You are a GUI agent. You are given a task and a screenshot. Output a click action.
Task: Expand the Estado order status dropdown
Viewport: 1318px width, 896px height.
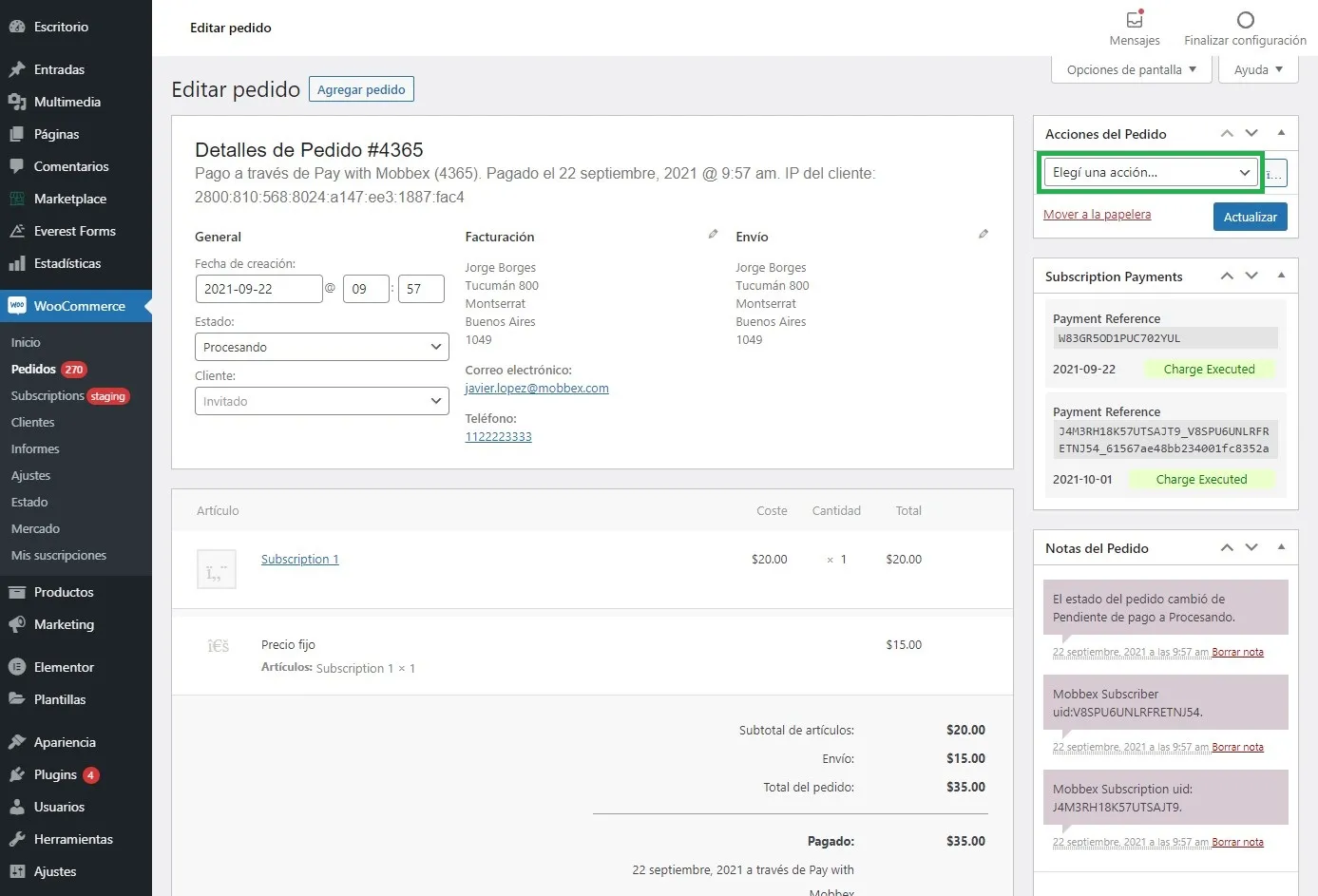coord(322,347)
